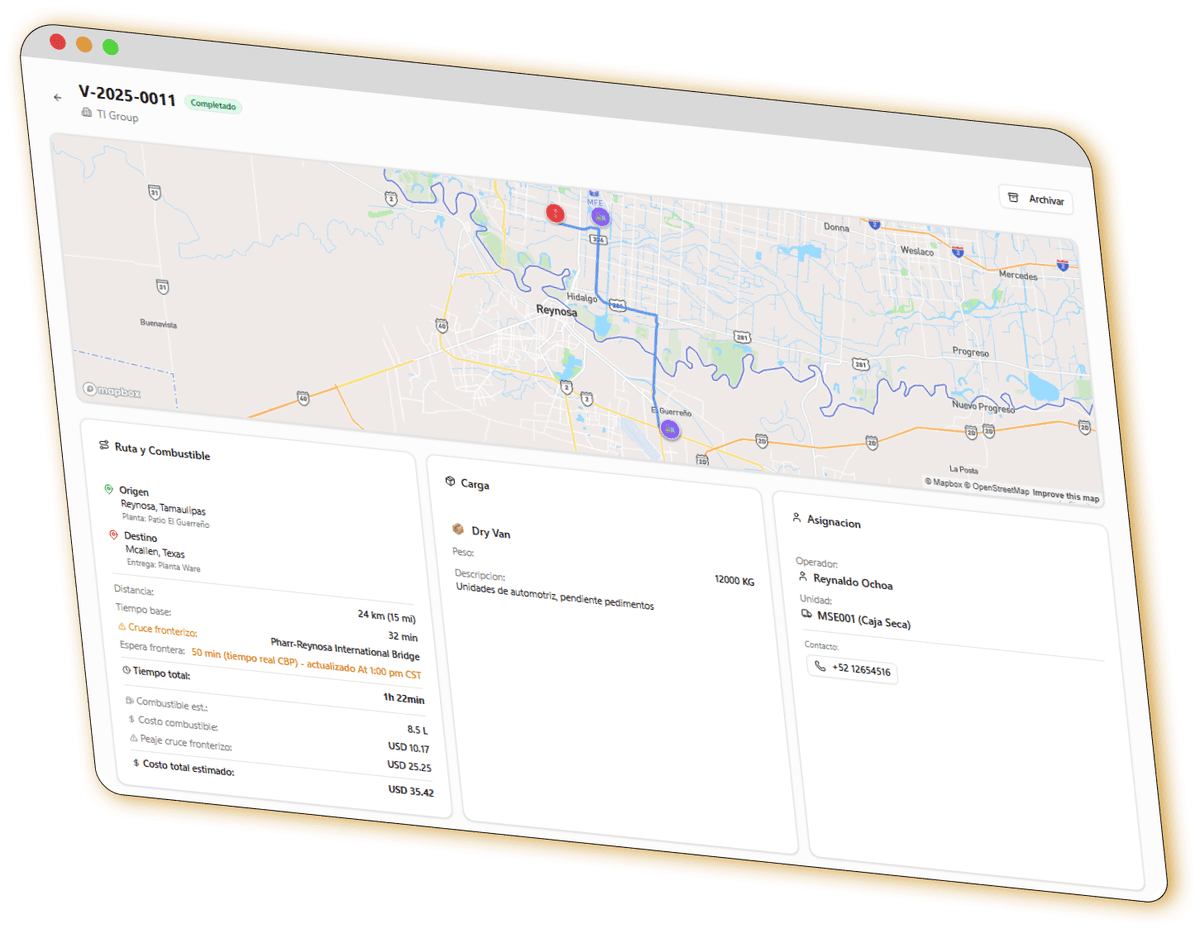The height and width of the screenshot is (930, 1200).
Task: Click the clock icon next to Tiempo total
Action: pos(126,670)
